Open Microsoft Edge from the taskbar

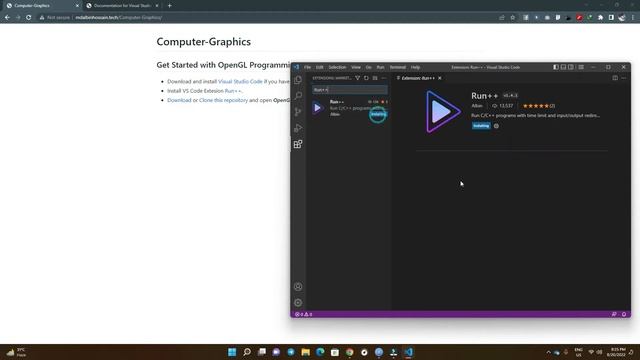(x=320, y=352)
